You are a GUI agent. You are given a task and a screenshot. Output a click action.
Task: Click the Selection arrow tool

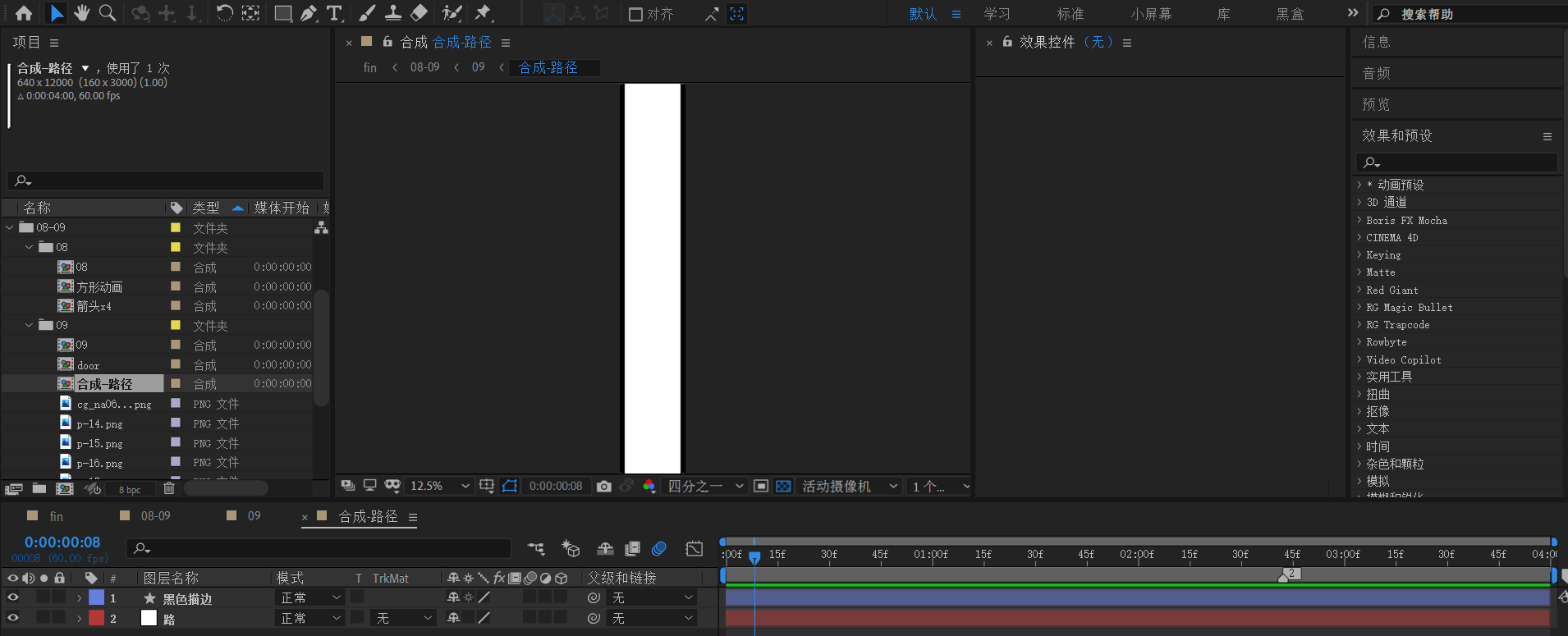[x=56, y=13]
